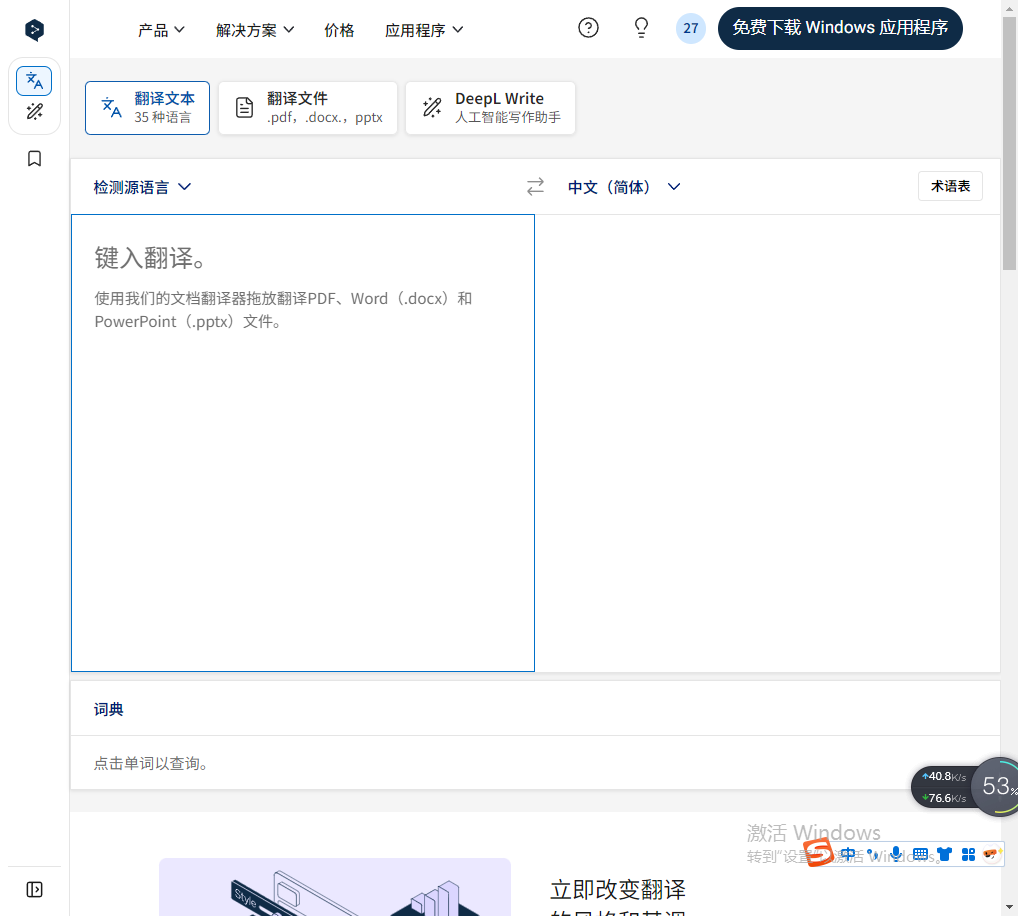1018x916 pixels.
Task: Swap source and target languages
Action: click(x=535, y=187)
